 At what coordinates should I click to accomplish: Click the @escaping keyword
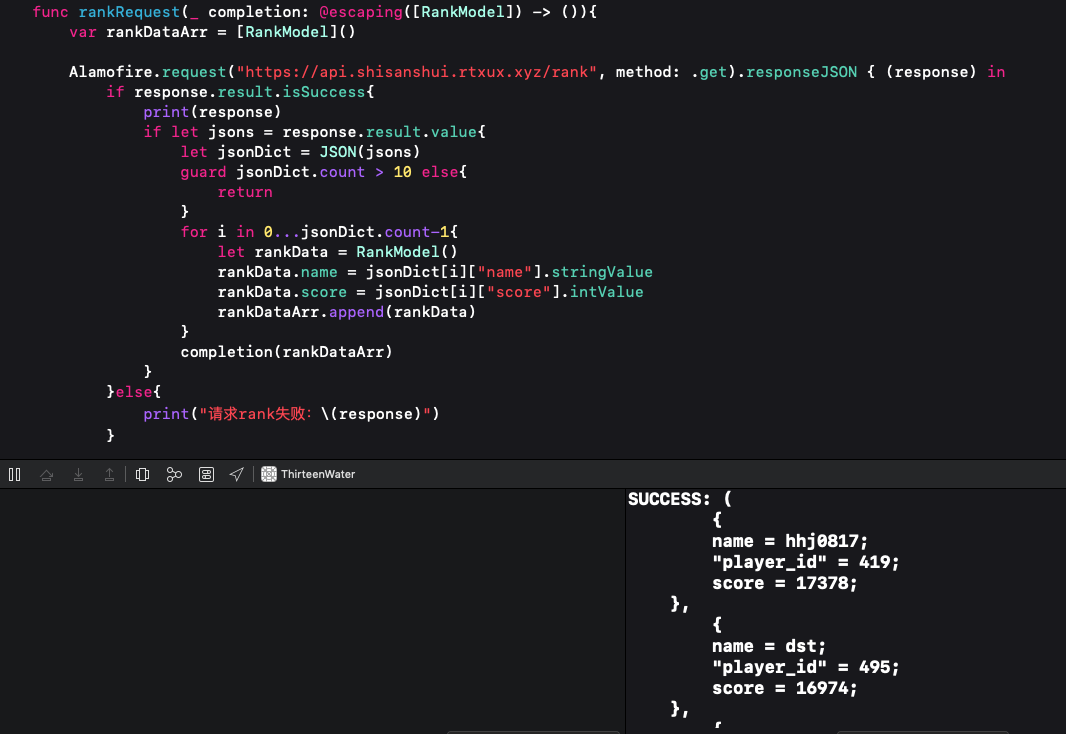click(361, 12)
